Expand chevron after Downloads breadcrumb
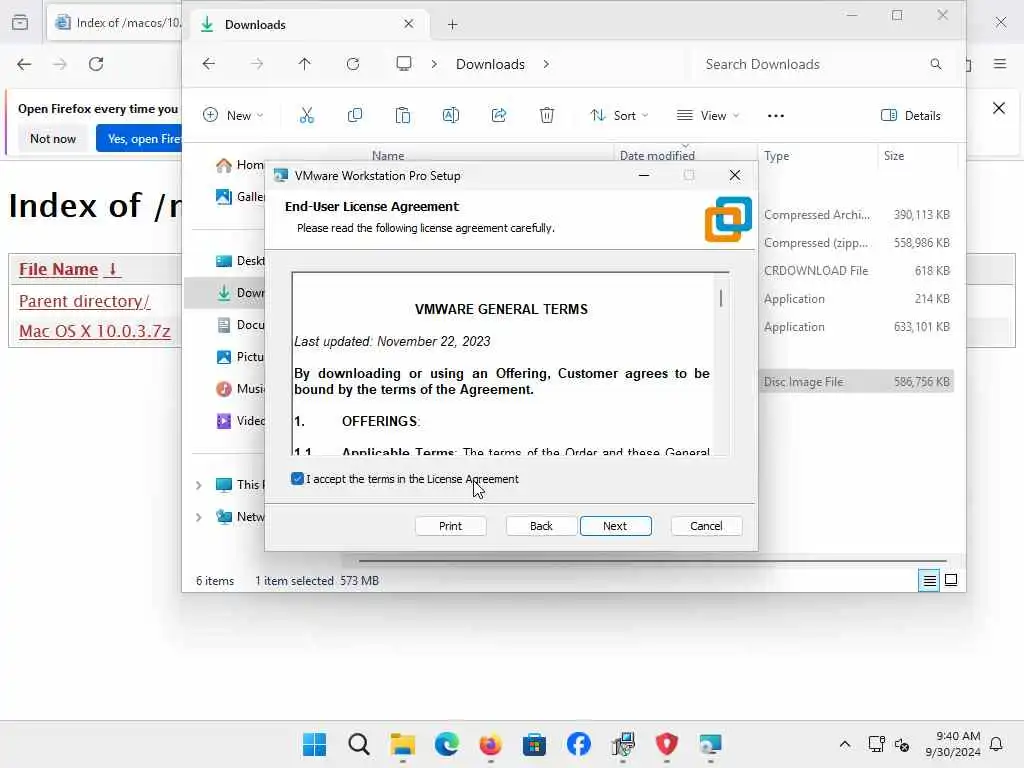1024x768 pixels. (546, 64)
